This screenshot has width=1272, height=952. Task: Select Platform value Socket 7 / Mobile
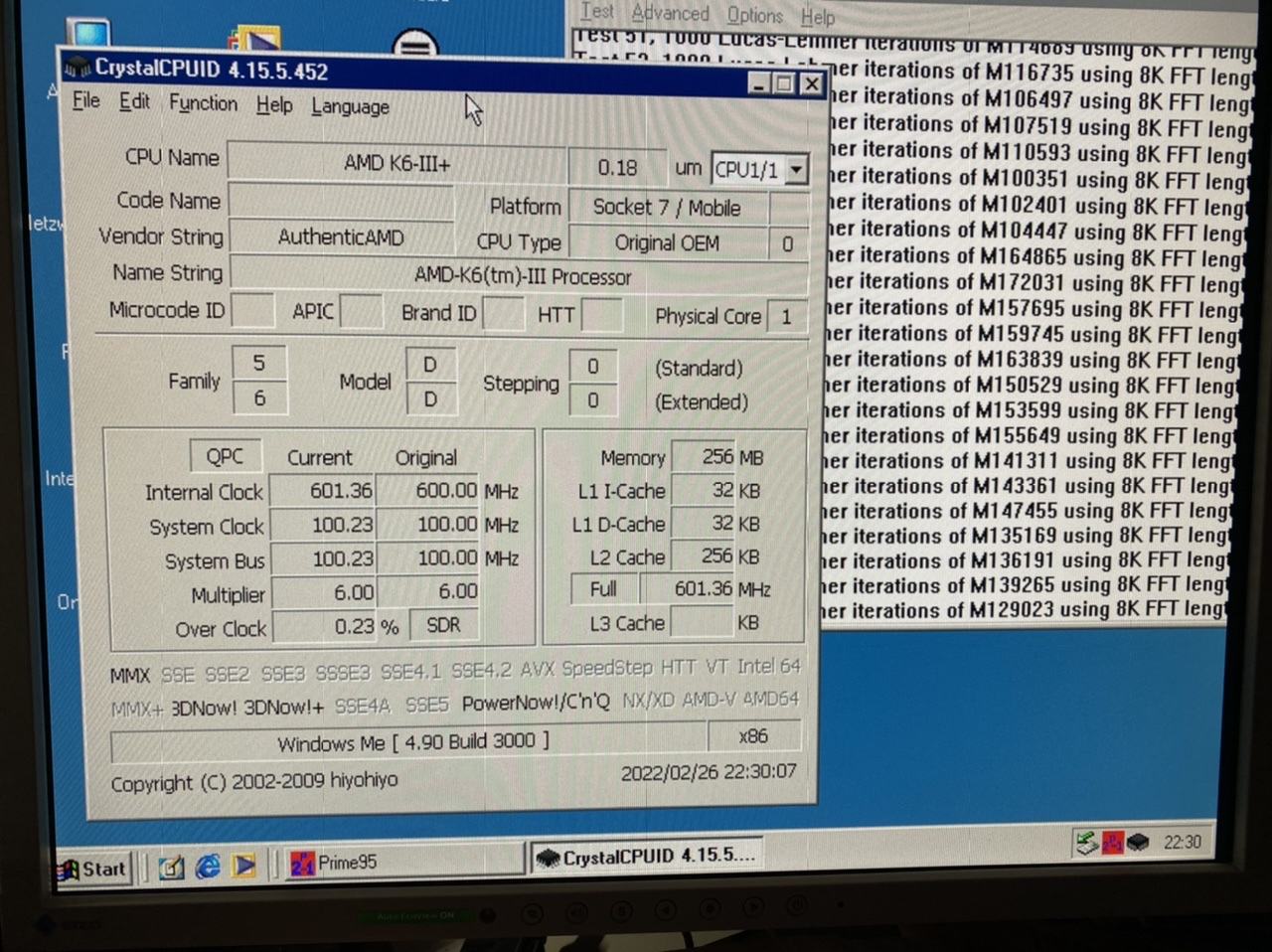(x=667, y=208)
